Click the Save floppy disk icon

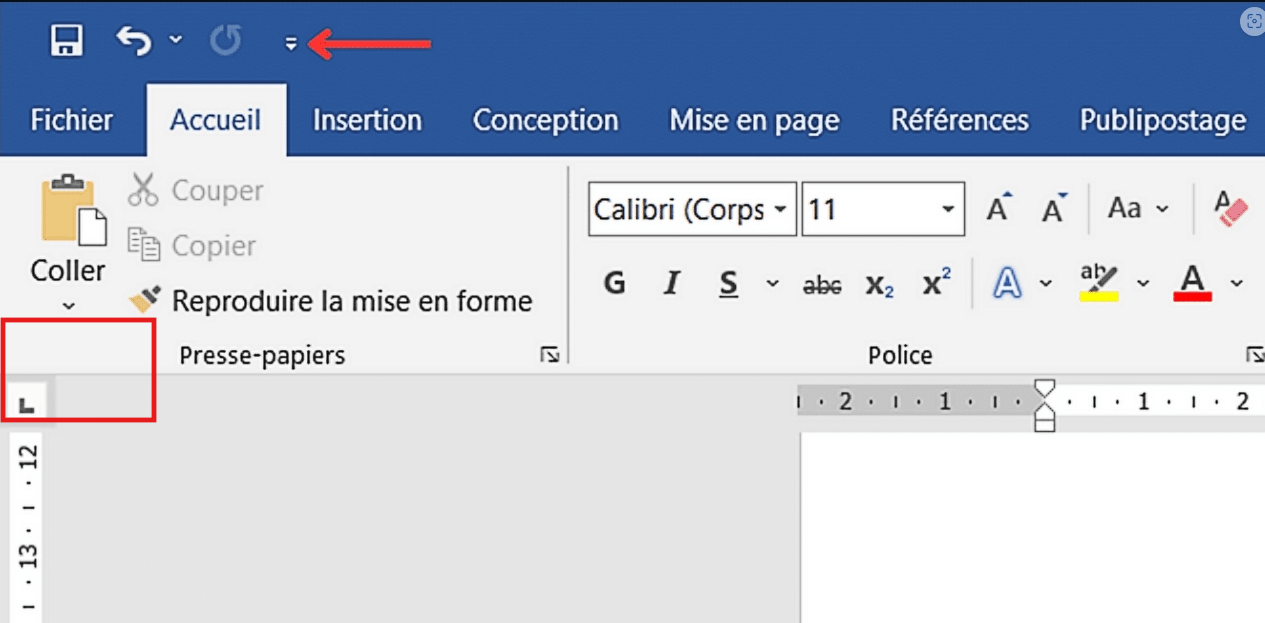67,42
